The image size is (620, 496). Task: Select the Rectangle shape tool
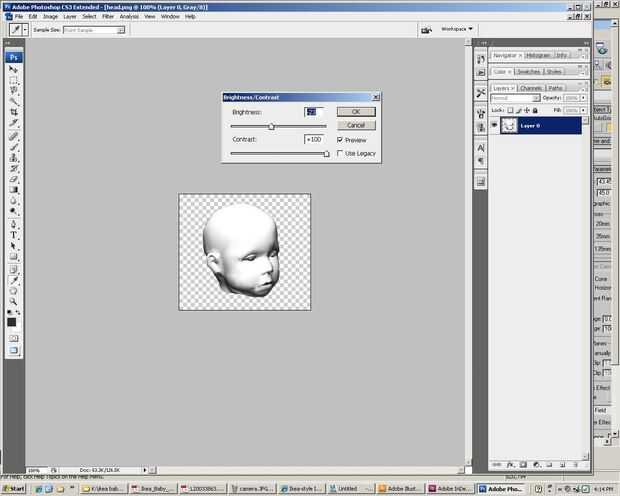pyautogui.click(x=13, y=257)
